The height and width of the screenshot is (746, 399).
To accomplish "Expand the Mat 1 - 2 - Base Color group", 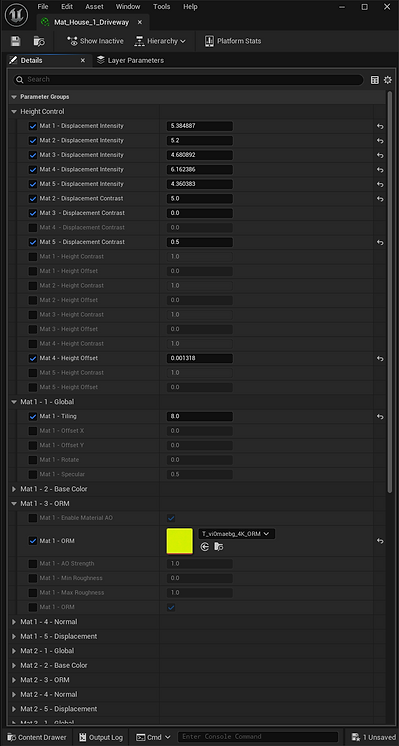I will coord(14,489).
